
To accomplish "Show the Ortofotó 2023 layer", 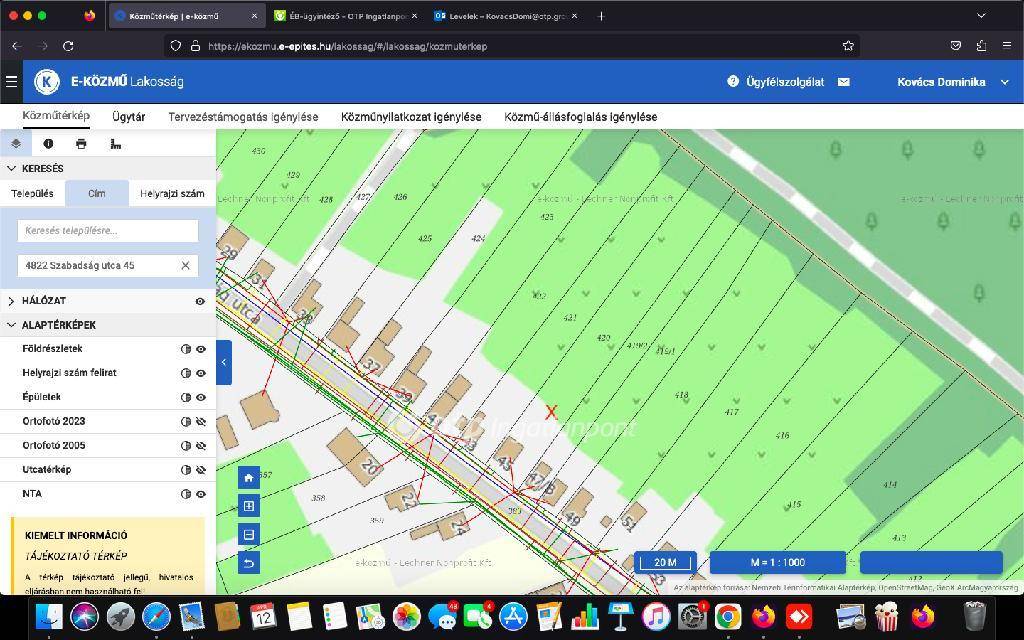I will (x=201, y=421).
